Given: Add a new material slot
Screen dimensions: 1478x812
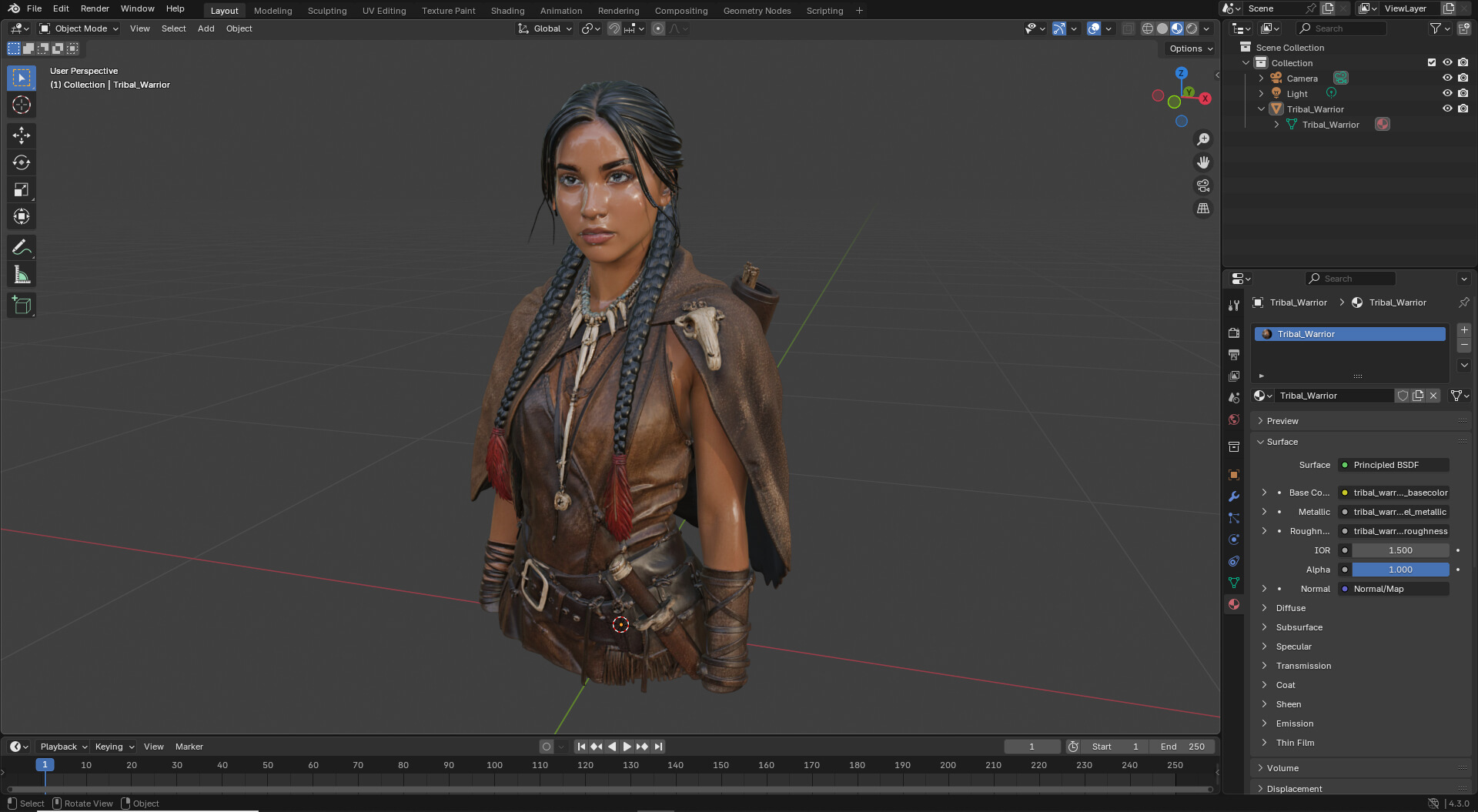Looking at the screenshot, I should click(x=1464, y=330).
